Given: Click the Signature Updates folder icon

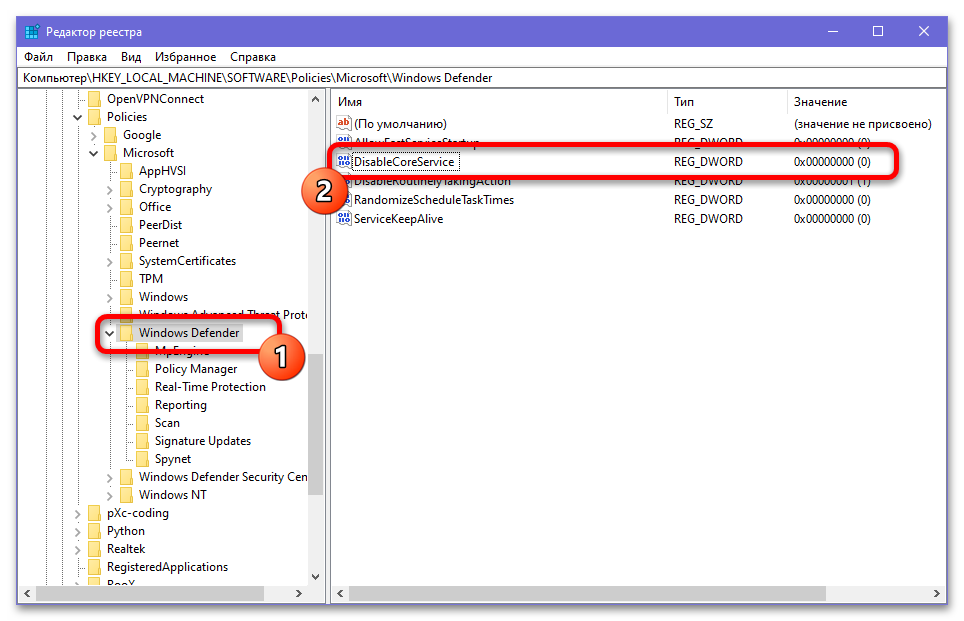Looking at the screenshot, I should pyautogui.click(x=143, y=441).
